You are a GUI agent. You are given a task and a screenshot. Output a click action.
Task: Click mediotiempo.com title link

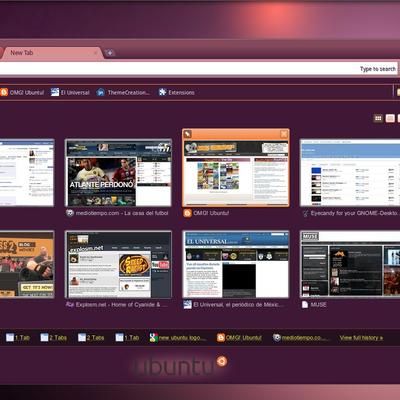(122, 213)
